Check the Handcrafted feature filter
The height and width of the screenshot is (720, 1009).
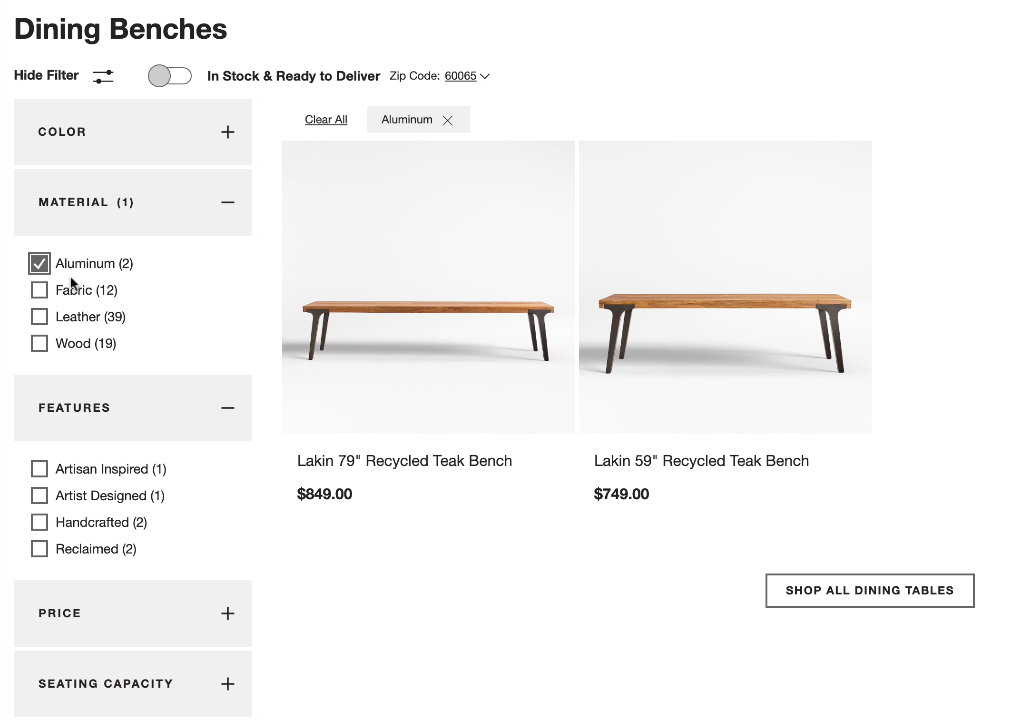(39, 522)
